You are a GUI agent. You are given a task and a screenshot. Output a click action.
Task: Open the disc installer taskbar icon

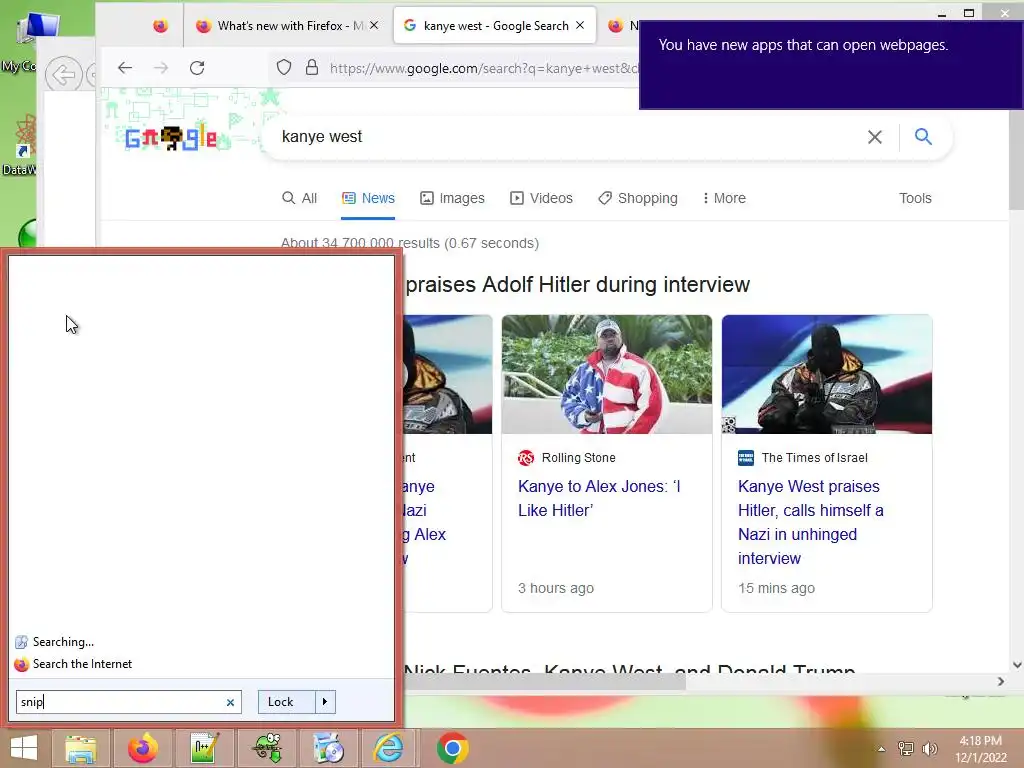[x=328, y=748]
